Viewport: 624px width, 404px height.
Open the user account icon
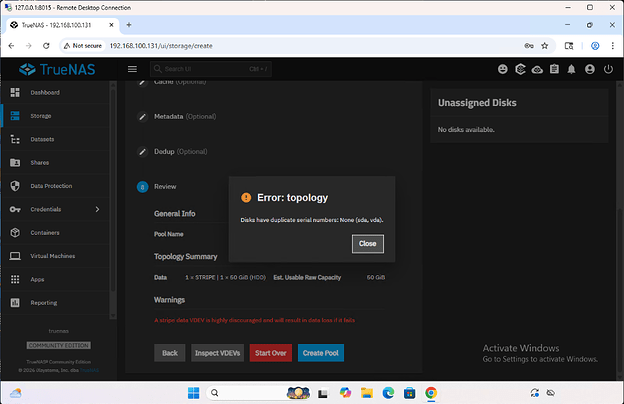[x=590, y=69]
